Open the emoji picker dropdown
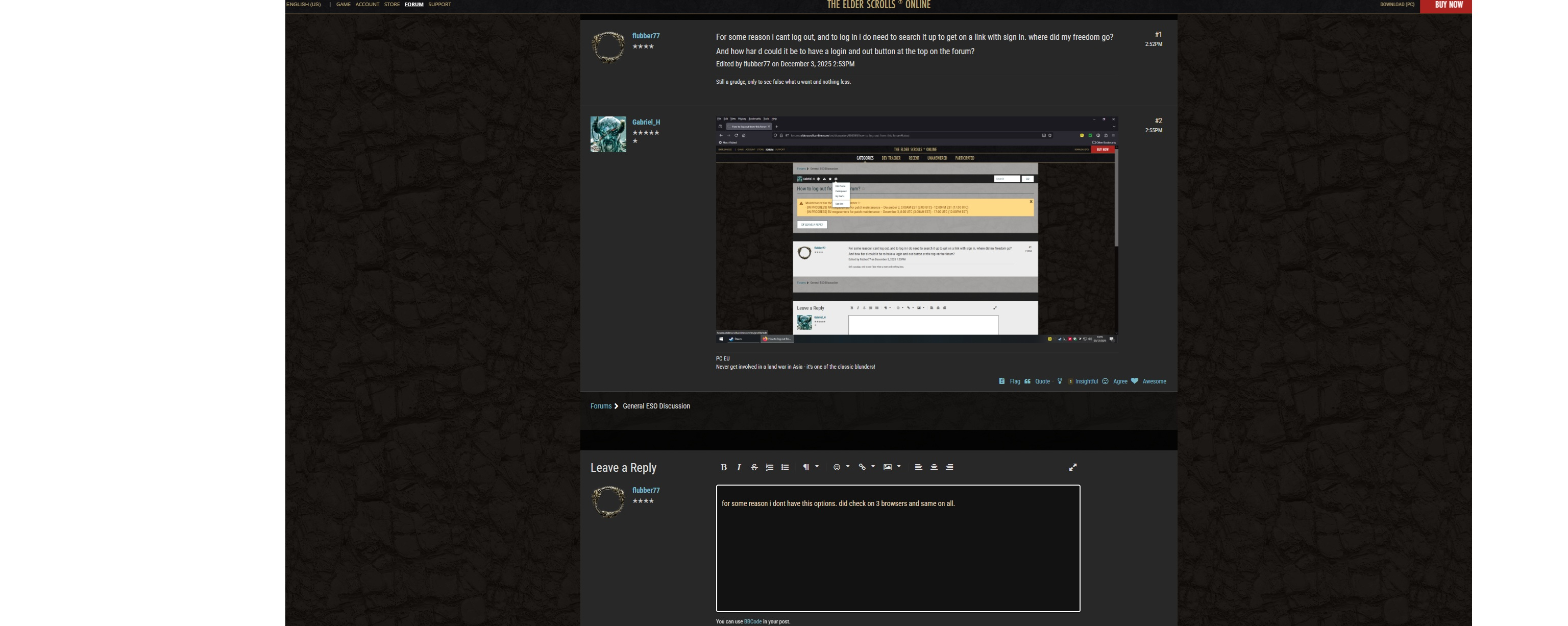Viewport: 1568px width, 626px height. coord(840,467)
